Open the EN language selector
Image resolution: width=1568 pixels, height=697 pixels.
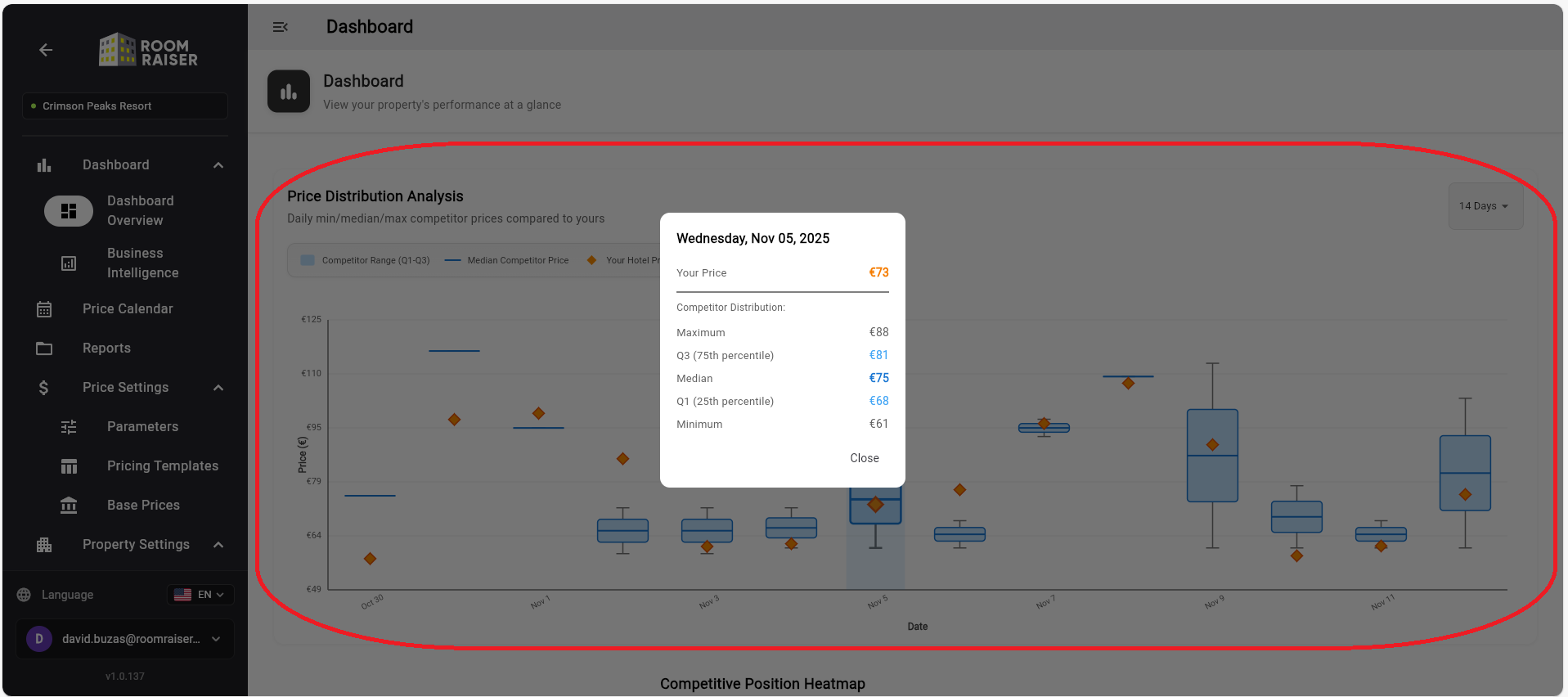(201, 595)
